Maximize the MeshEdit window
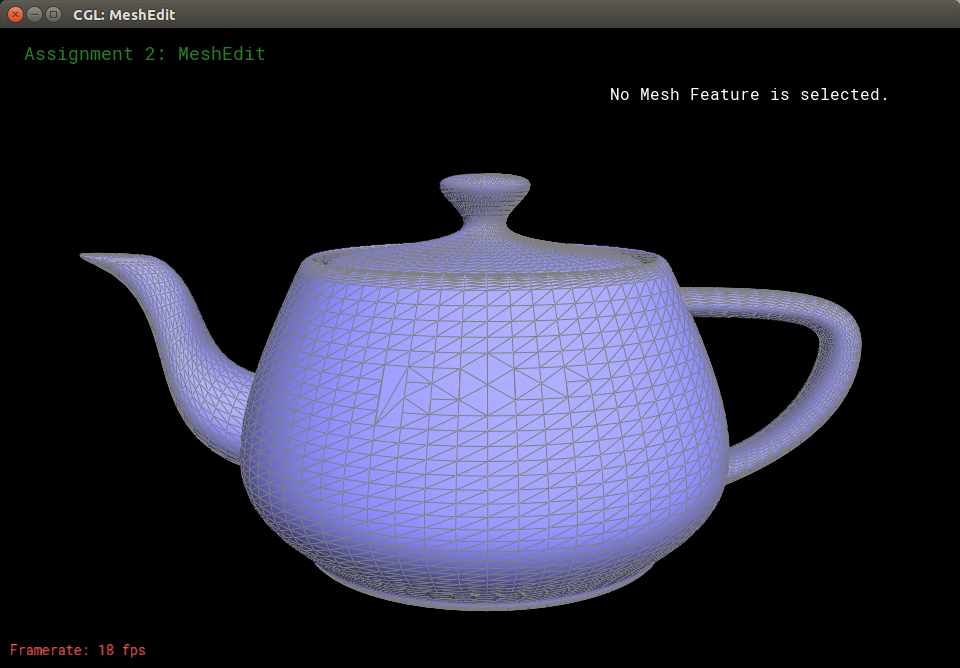This screenshot has width=960, height=668. 53,14
